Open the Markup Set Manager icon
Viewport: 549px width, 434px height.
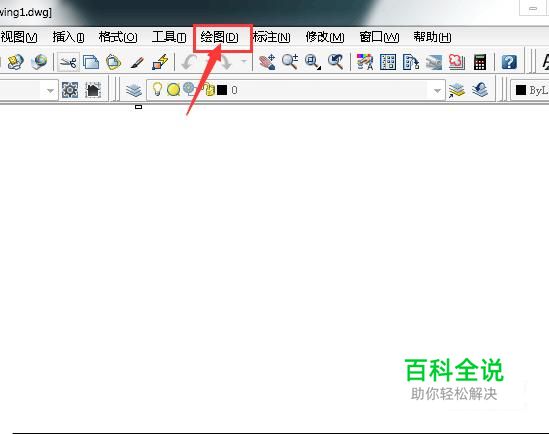pos(457,62)
